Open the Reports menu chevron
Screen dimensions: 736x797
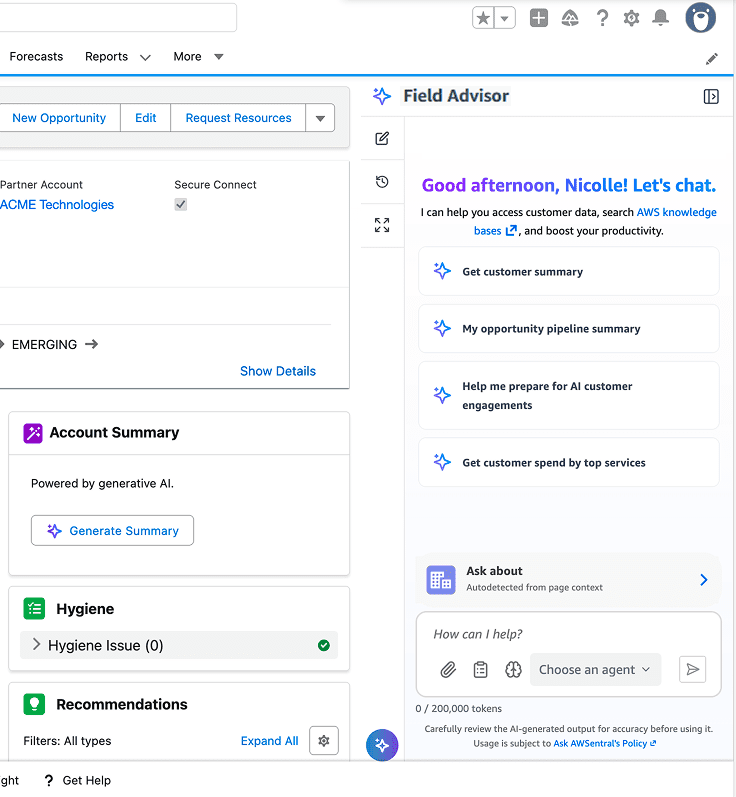tap(145, 57)
